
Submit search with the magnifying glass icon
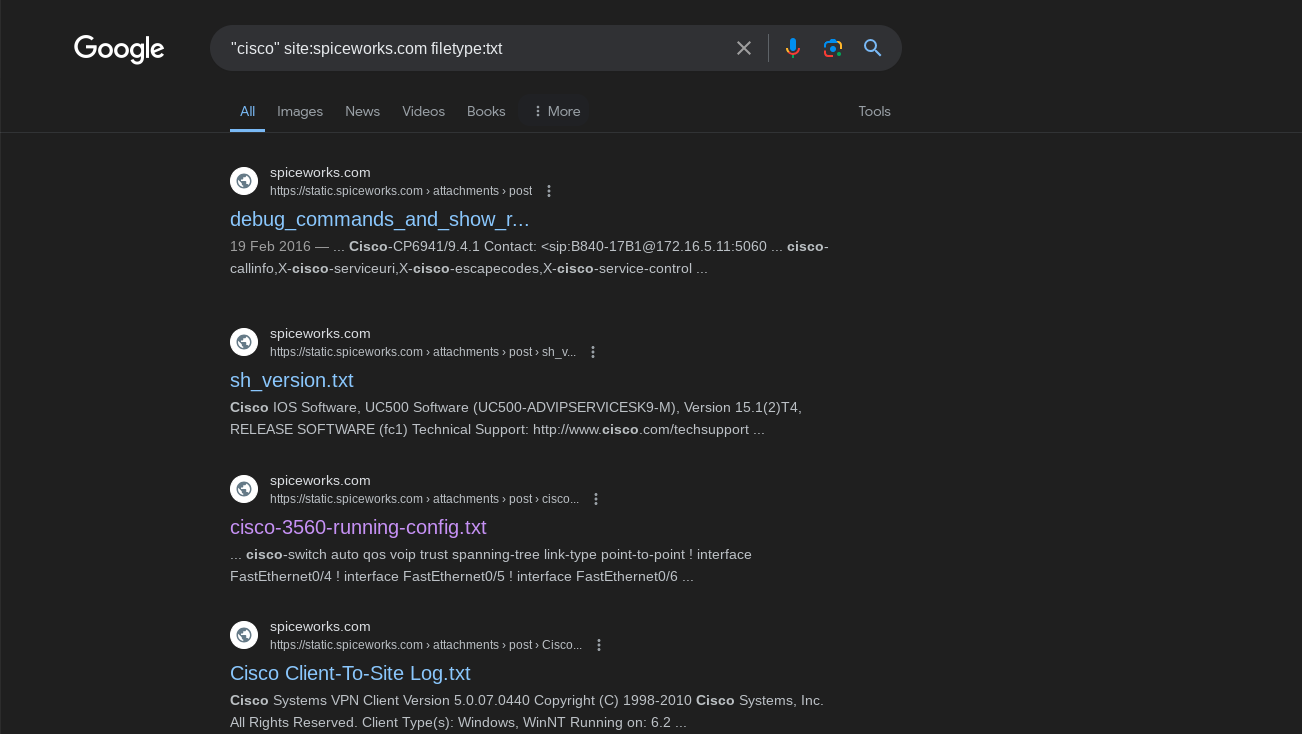point(873,48)
